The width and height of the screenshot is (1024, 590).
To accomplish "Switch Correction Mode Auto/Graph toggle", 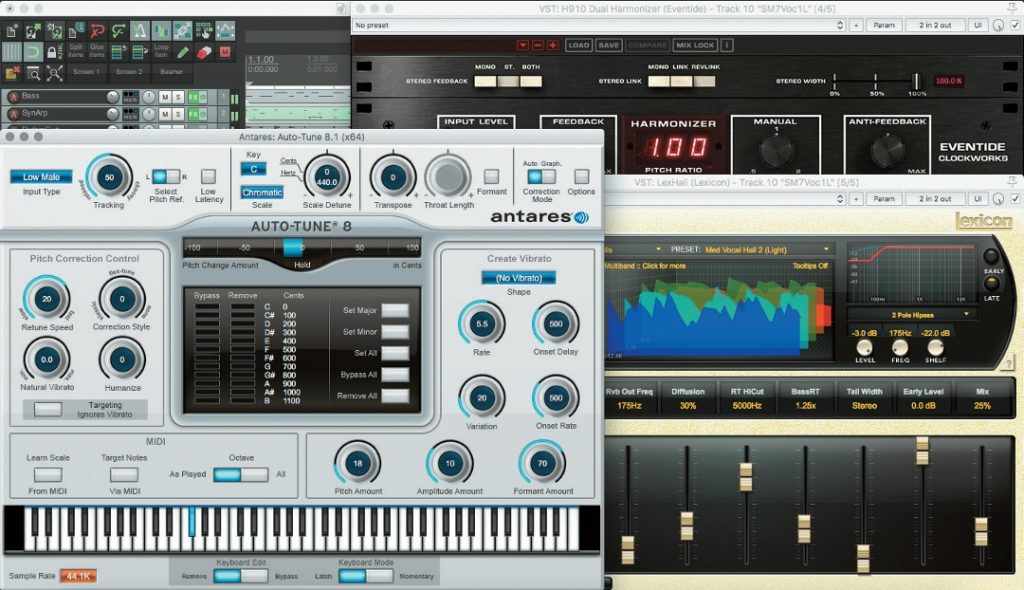I will 541,176.
